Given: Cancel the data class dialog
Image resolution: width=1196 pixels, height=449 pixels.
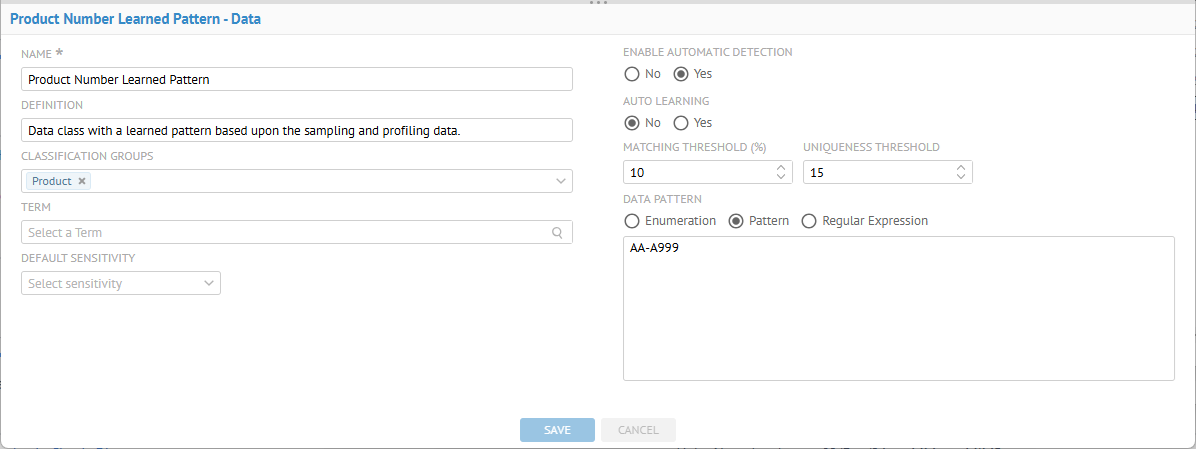Looking at the screenshot, I should pos(638,430).
